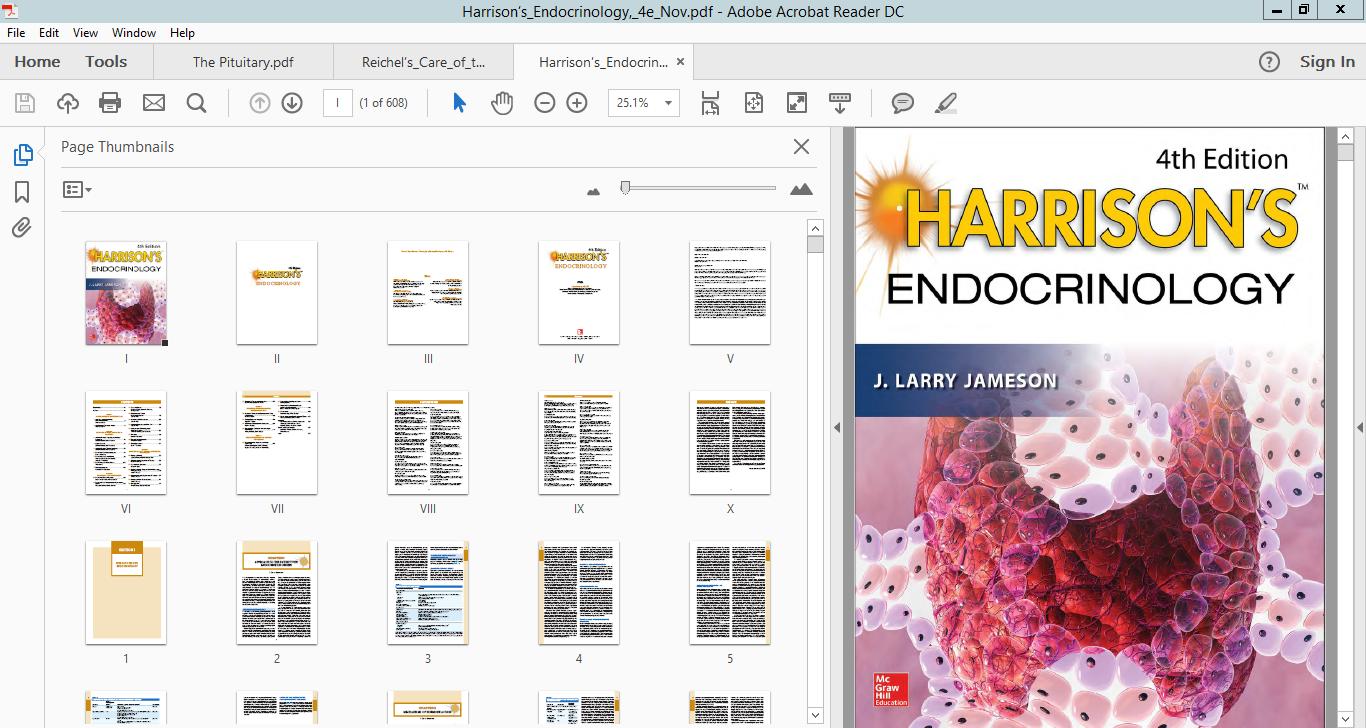Select page thumbnail III
Screen dimensions: 1366x728
pos(428,293)
